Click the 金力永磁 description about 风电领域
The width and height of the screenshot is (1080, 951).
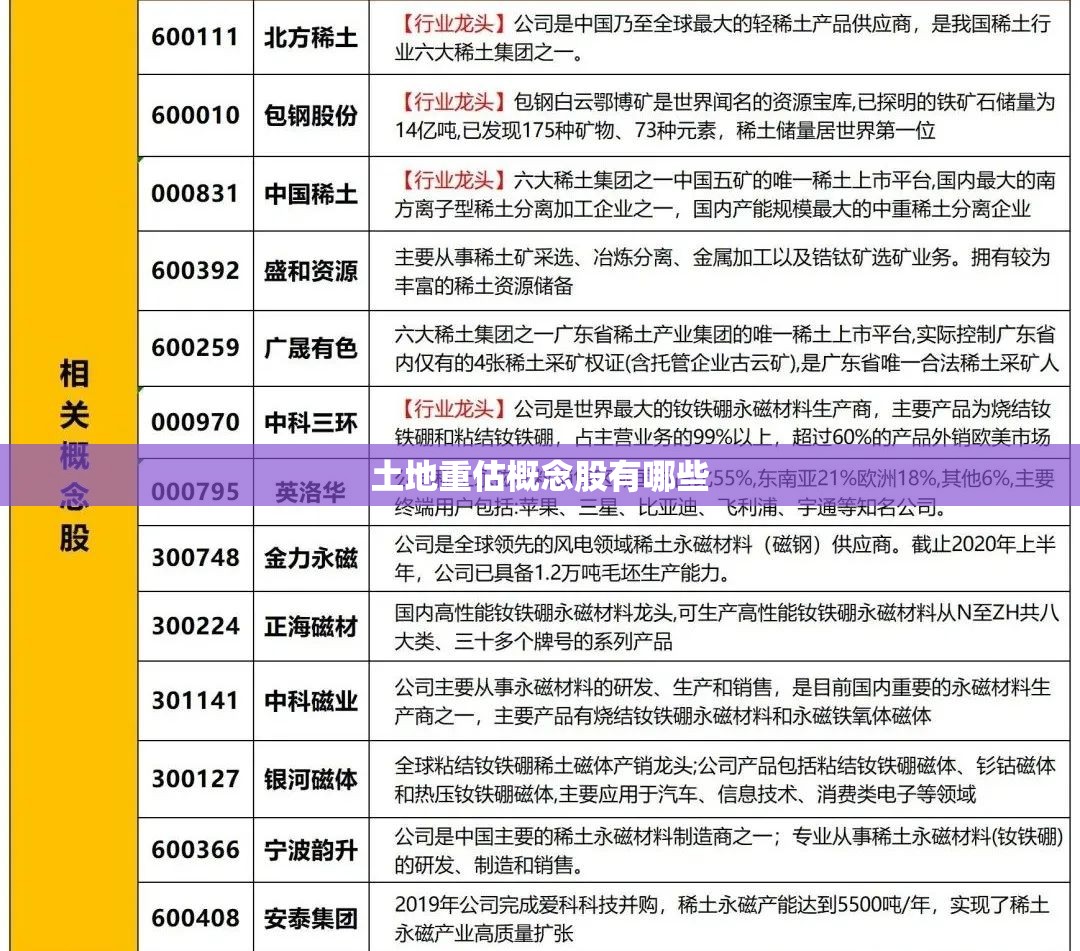pos(725,558)
